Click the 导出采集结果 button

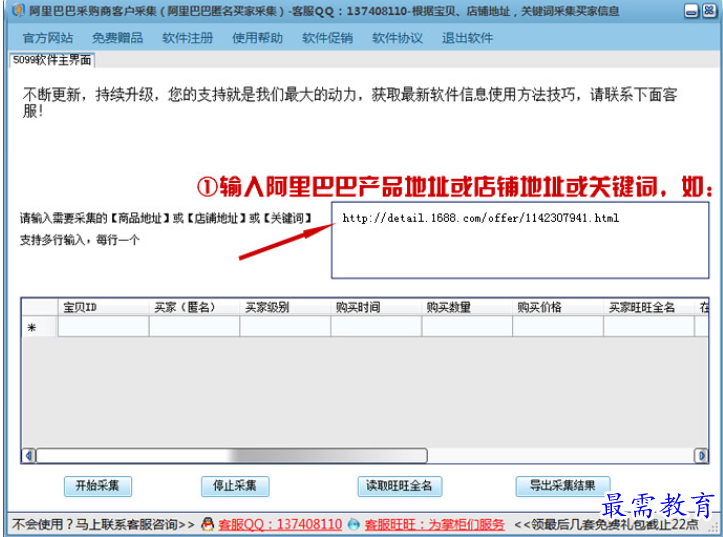(x=563, y=486)
